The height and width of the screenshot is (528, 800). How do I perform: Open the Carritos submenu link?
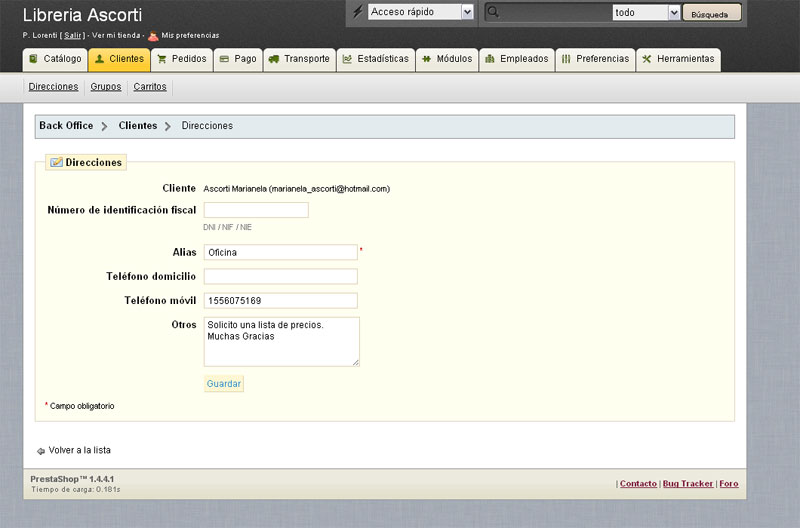(150, 87)
